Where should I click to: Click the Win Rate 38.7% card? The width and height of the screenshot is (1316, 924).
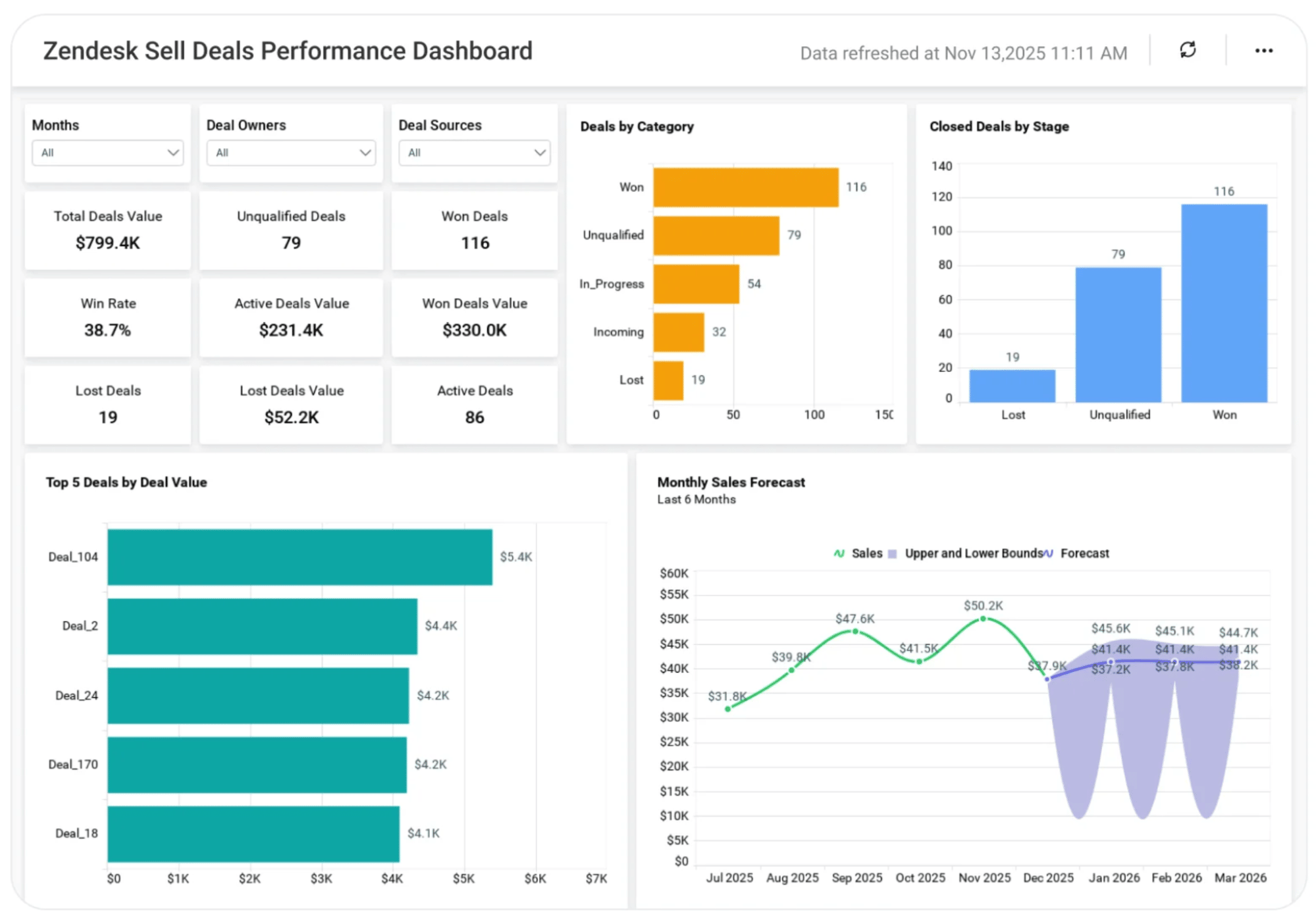click(108, 318)
